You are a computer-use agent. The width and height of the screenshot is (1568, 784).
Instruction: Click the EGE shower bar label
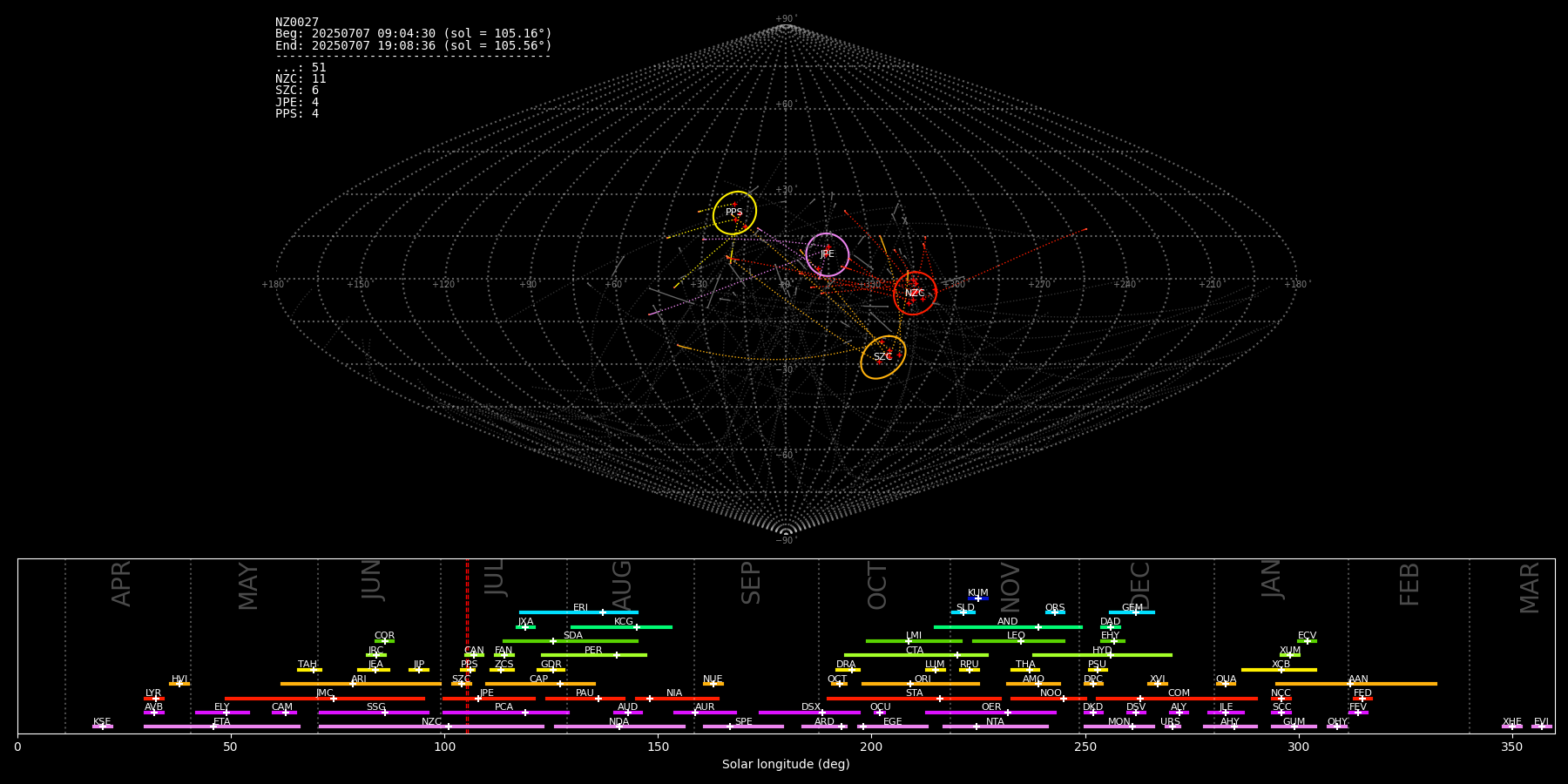coord(893,721)
